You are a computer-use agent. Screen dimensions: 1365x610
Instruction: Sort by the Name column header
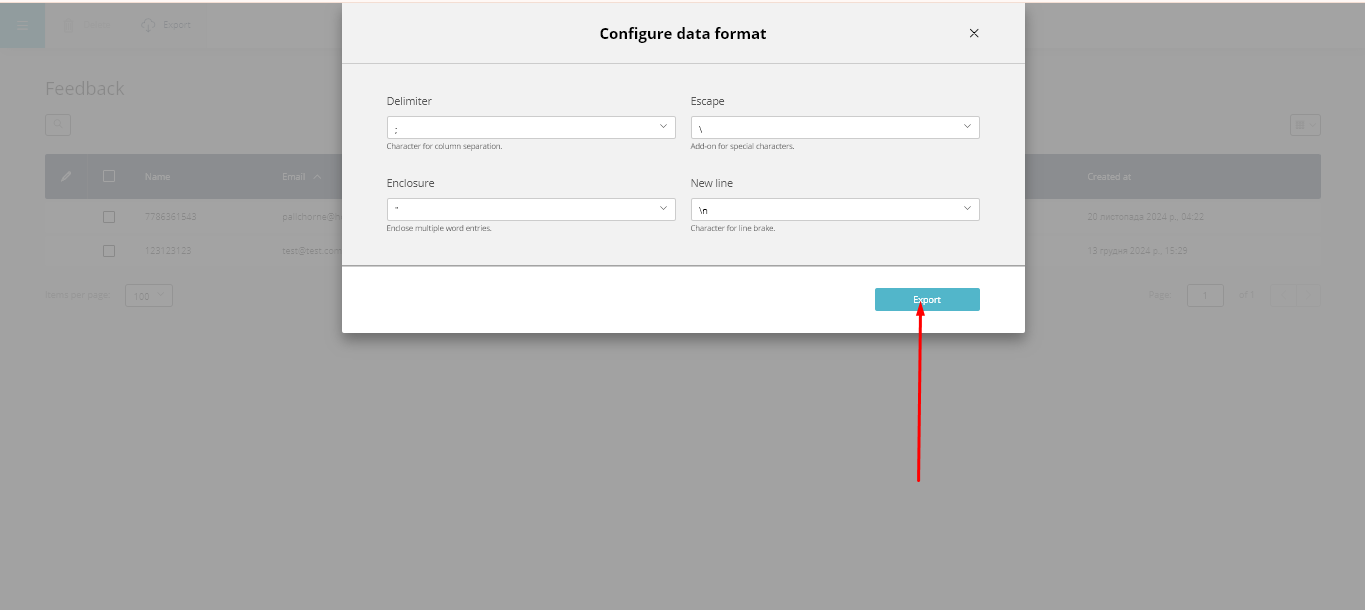click(157, 177)
